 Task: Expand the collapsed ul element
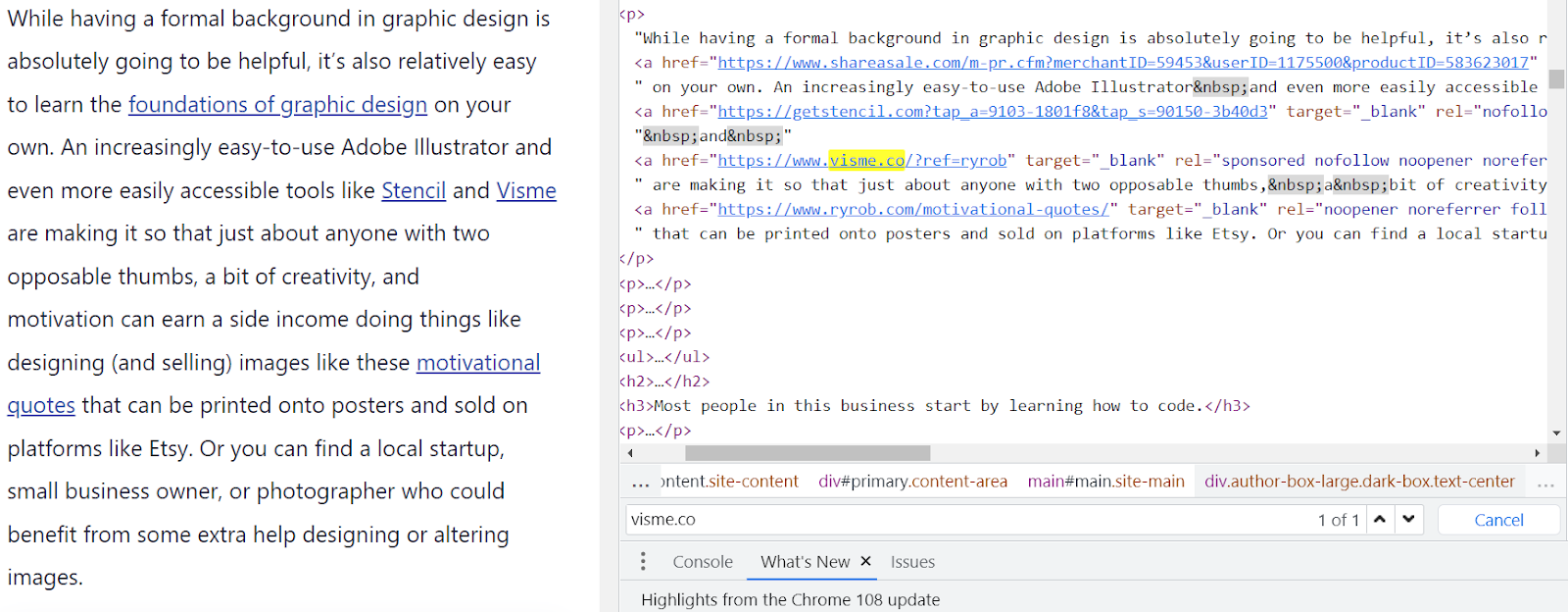point(664,357)
